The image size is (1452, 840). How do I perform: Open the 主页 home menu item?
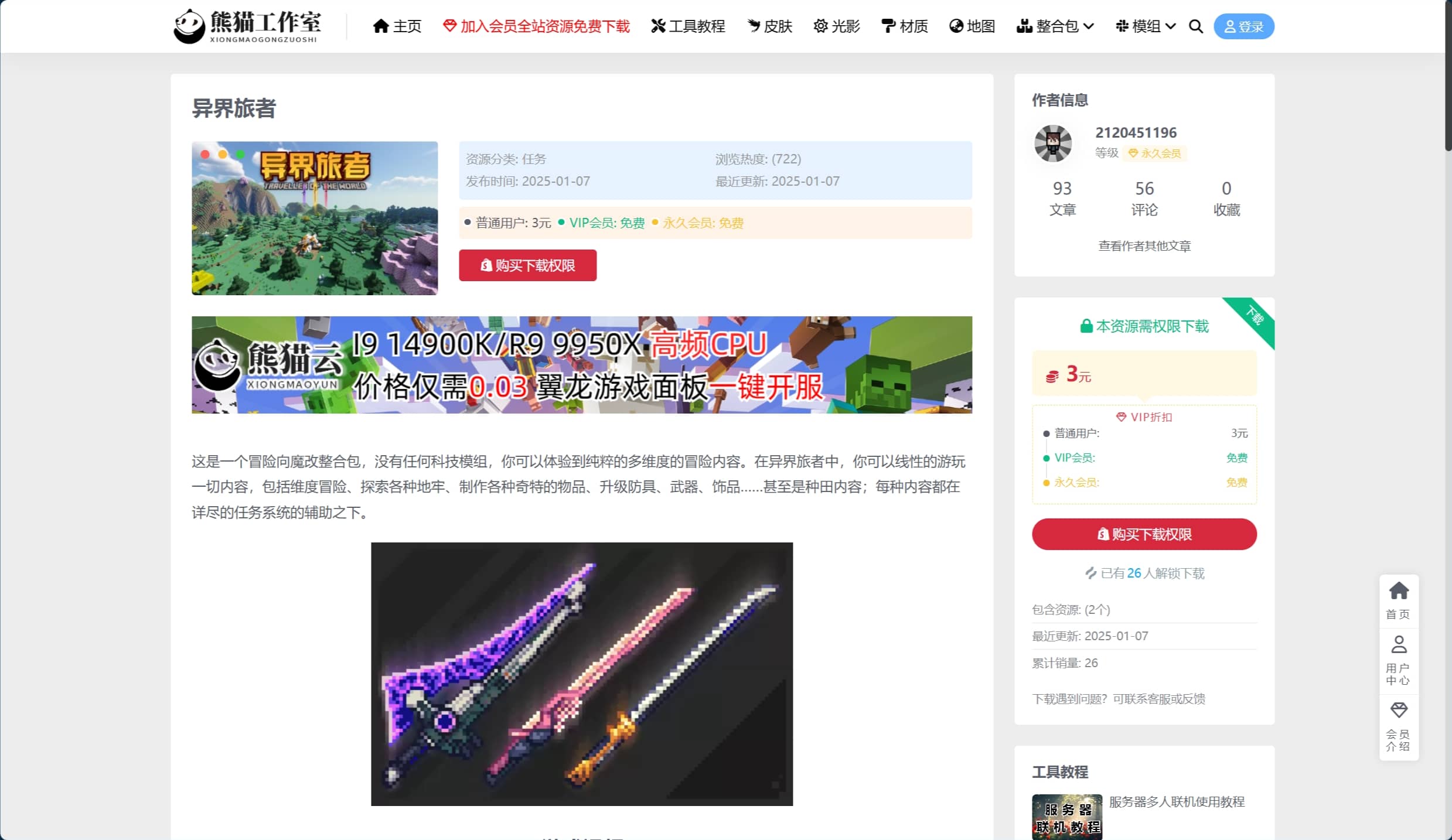click(x=397, y=26)
